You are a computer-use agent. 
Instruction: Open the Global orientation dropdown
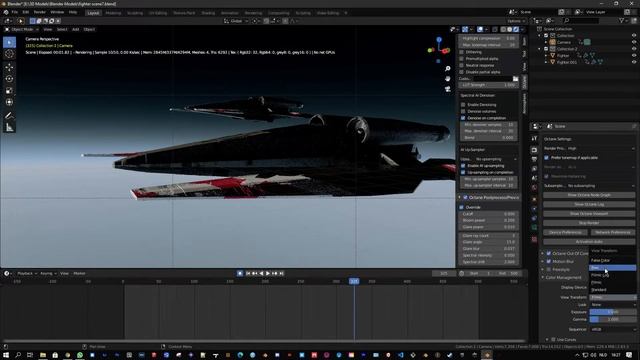point(236,21)
